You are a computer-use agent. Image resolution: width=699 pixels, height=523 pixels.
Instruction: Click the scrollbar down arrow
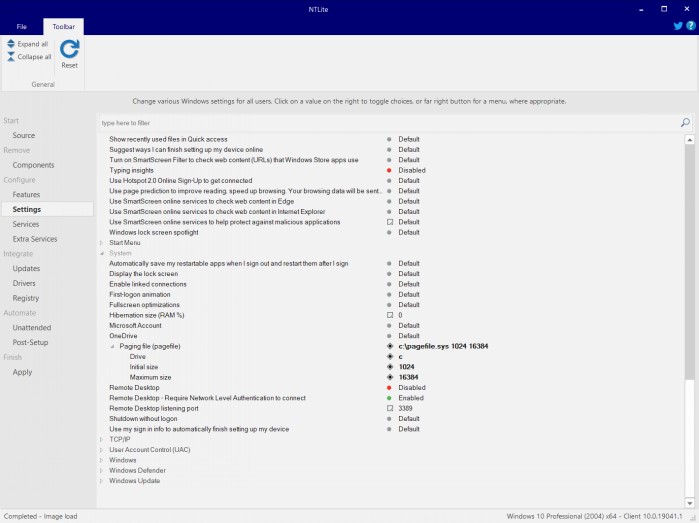(x=690, y=503)
